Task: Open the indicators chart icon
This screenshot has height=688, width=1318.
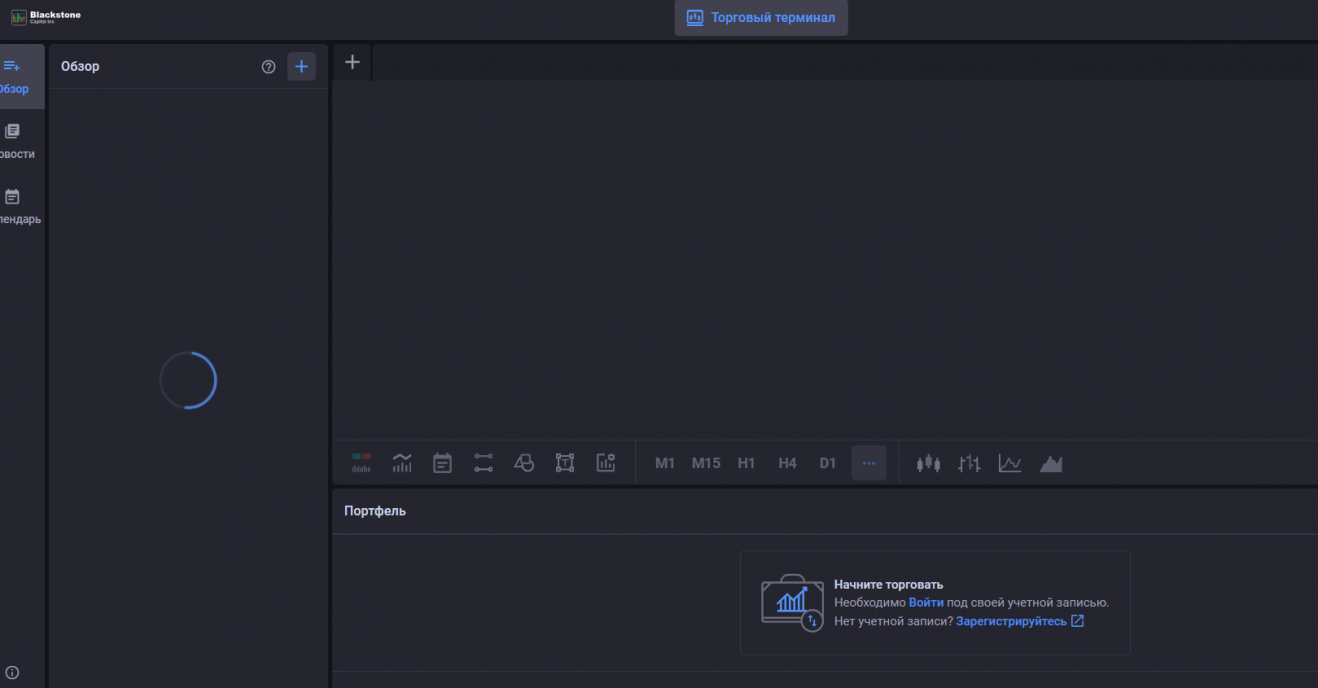Action: 402,463
